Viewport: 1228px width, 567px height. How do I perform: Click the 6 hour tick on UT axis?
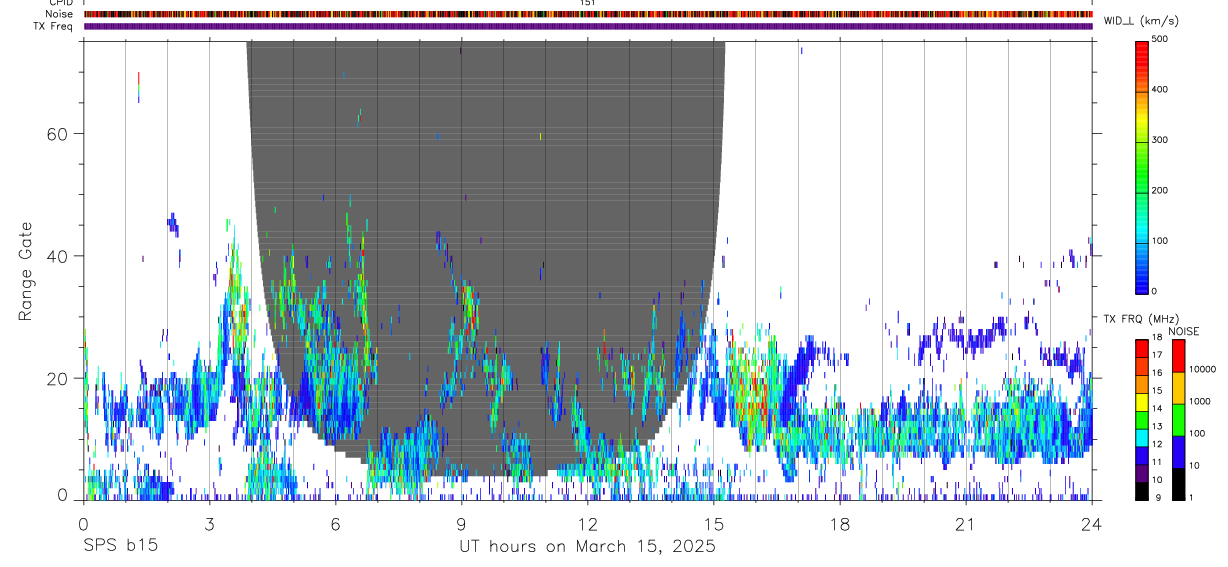pyautogui.click(x=335, y=523)
